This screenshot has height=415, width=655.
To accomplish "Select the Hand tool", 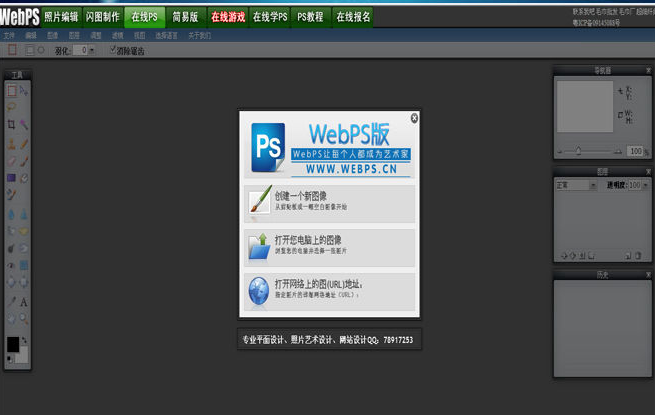I will click(11, 319).
